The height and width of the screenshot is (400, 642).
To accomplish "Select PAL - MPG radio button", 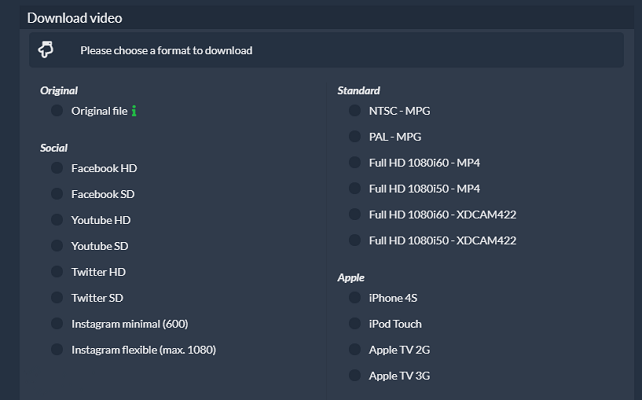I will pyautogui.click(x=355, y=136).
